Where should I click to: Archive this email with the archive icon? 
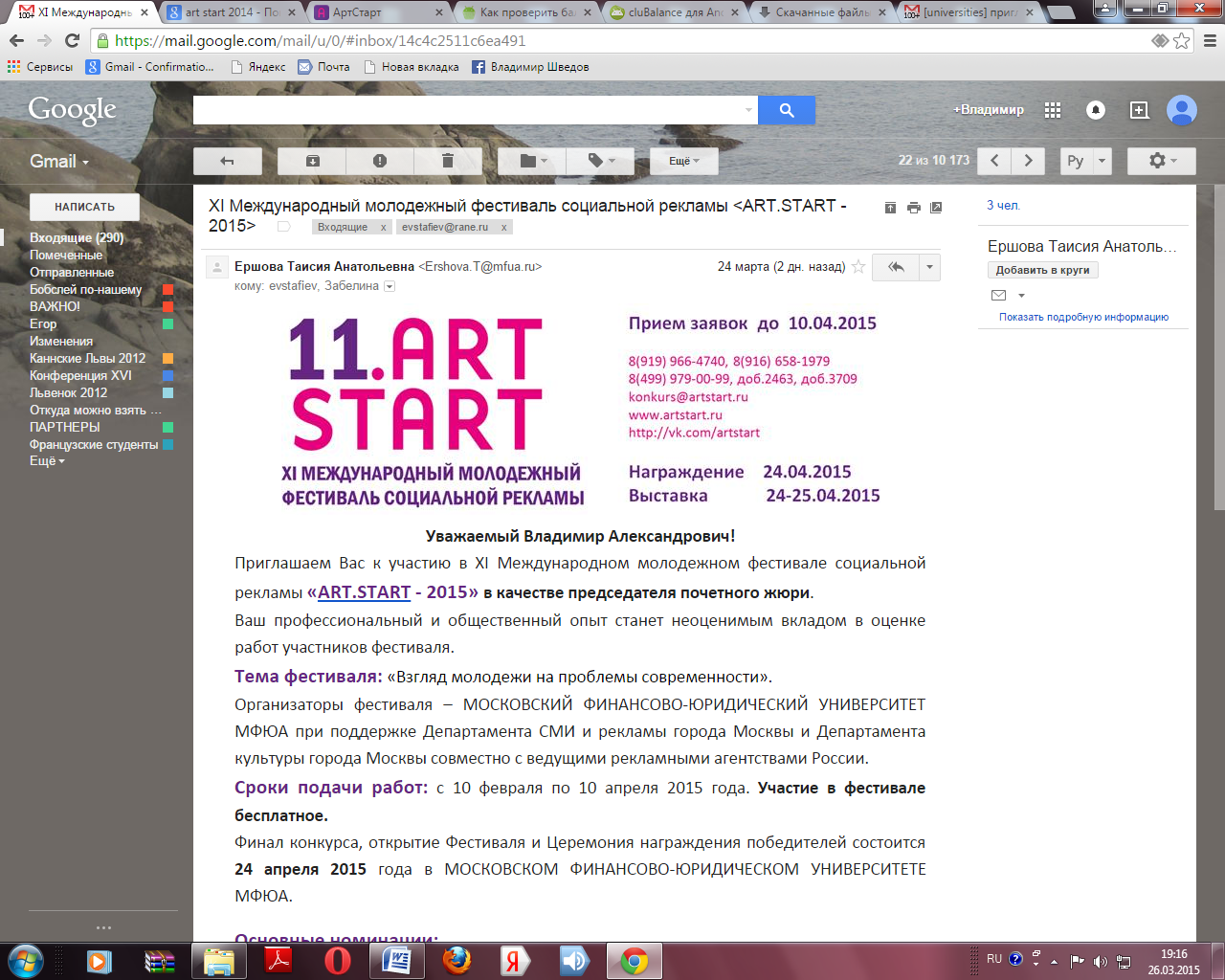312,161
